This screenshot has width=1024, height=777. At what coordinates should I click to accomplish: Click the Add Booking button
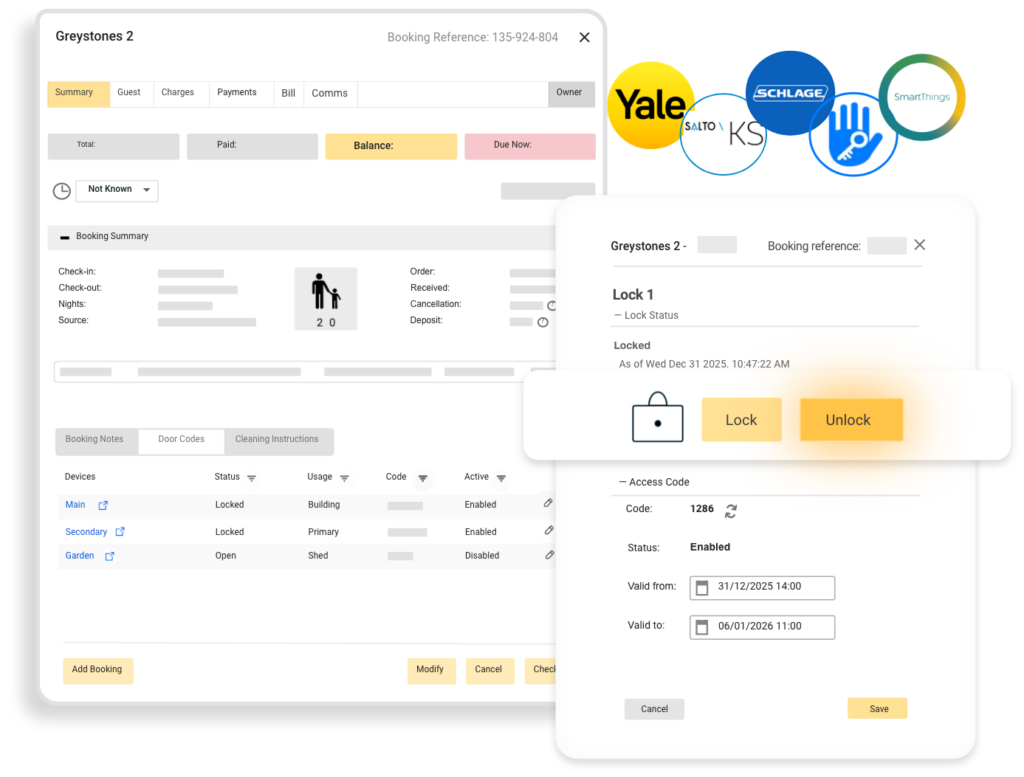[x=97, y=670]
